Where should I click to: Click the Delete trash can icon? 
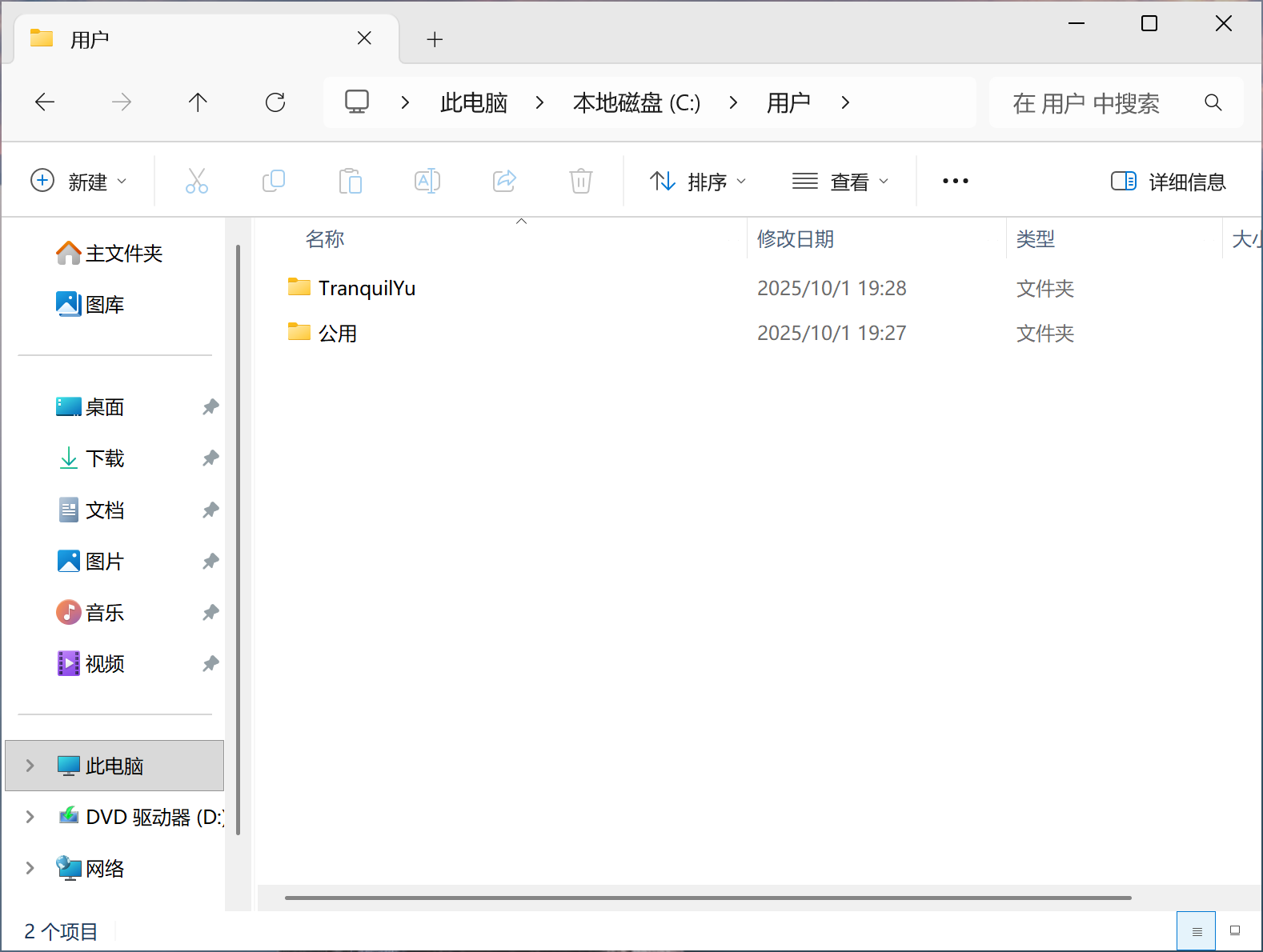[x=581, y=182]
